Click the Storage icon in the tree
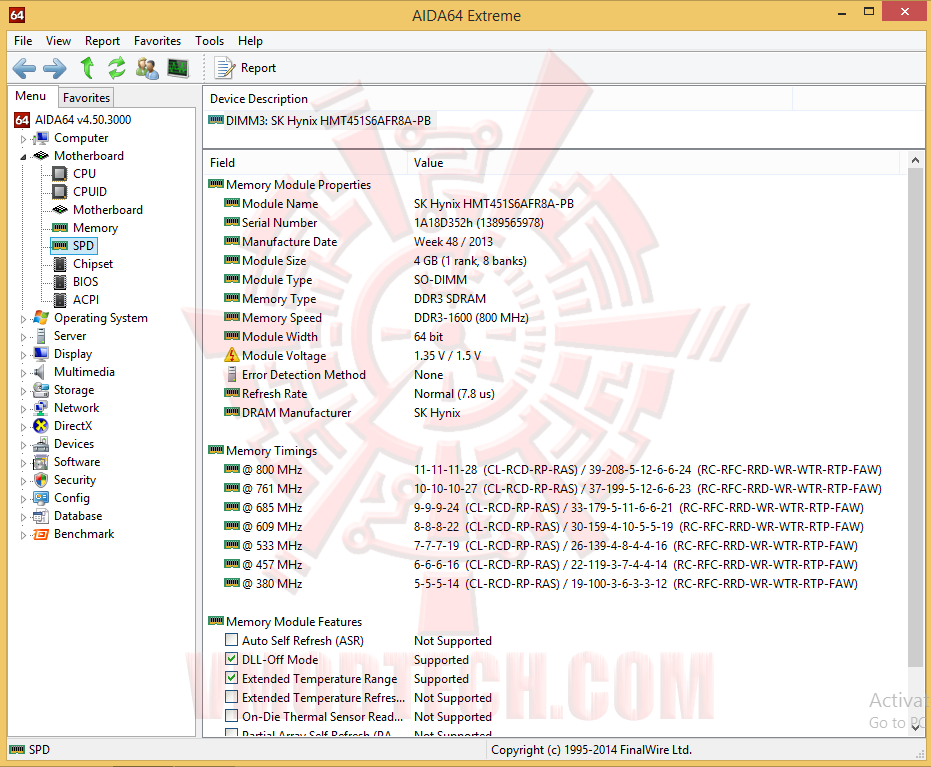Viewport: 931px width, 767px height. point(41,390)
